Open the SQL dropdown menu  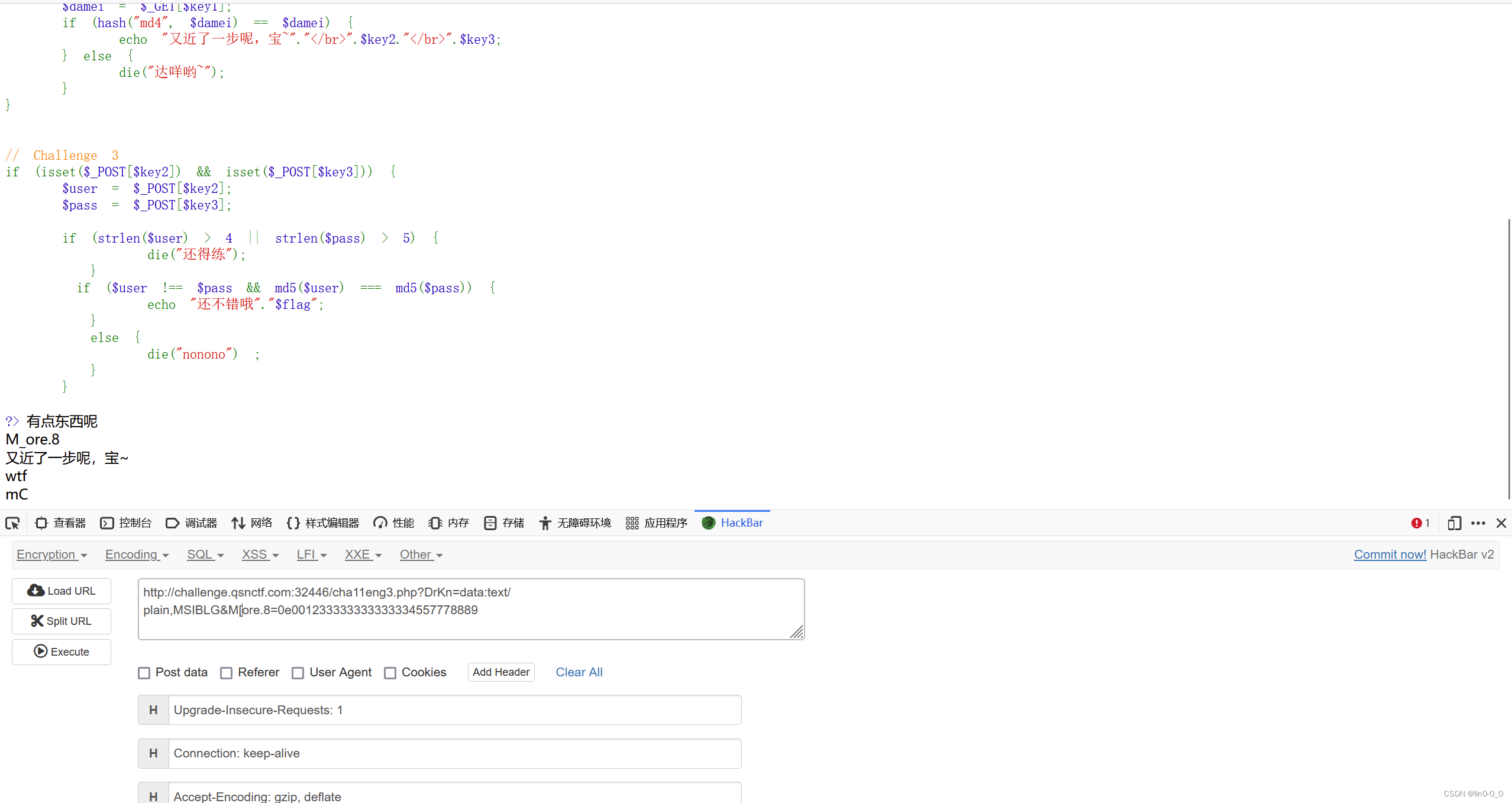click(205, 554)
